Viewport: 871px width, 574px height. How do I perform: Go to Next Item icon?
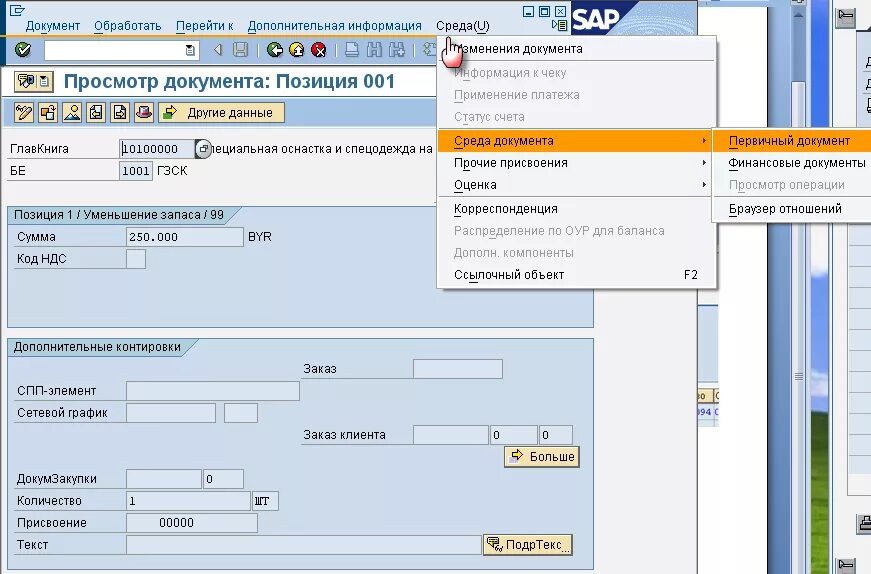(x=119, y=113)
